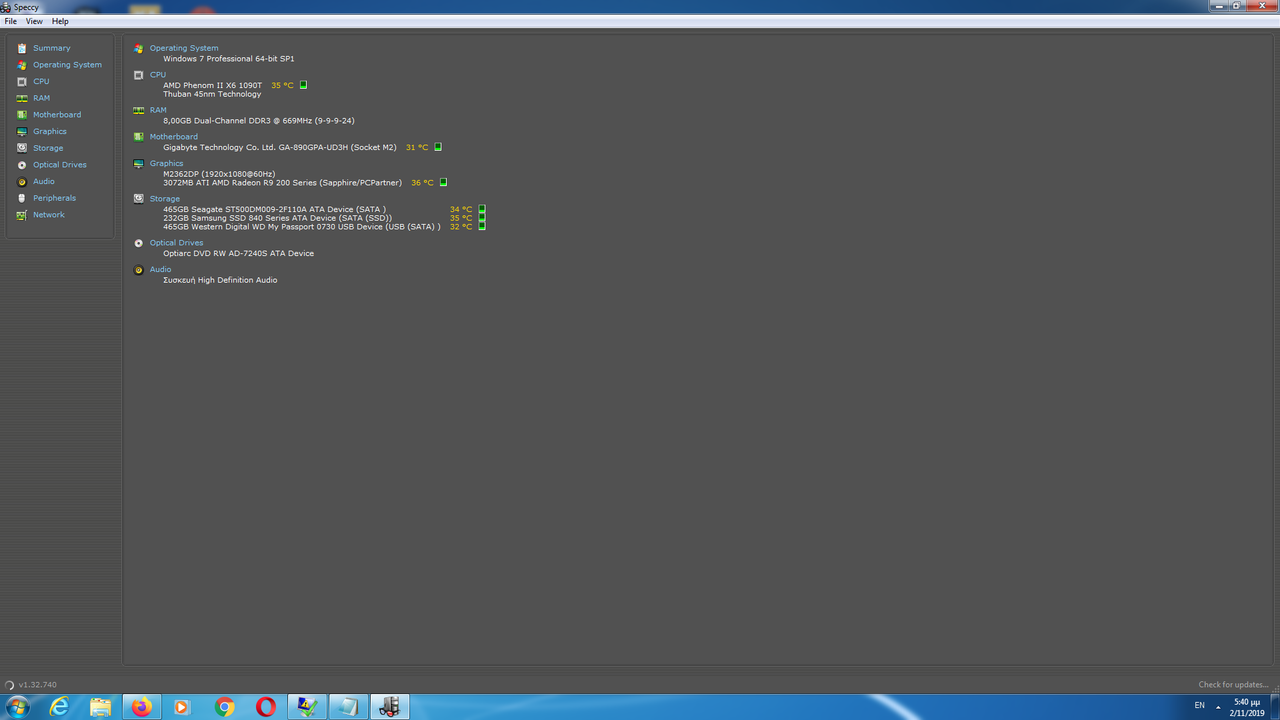
Task: Click 'Windows 7 Professional 64-bit SP1' text
Action: click(229, 59)
